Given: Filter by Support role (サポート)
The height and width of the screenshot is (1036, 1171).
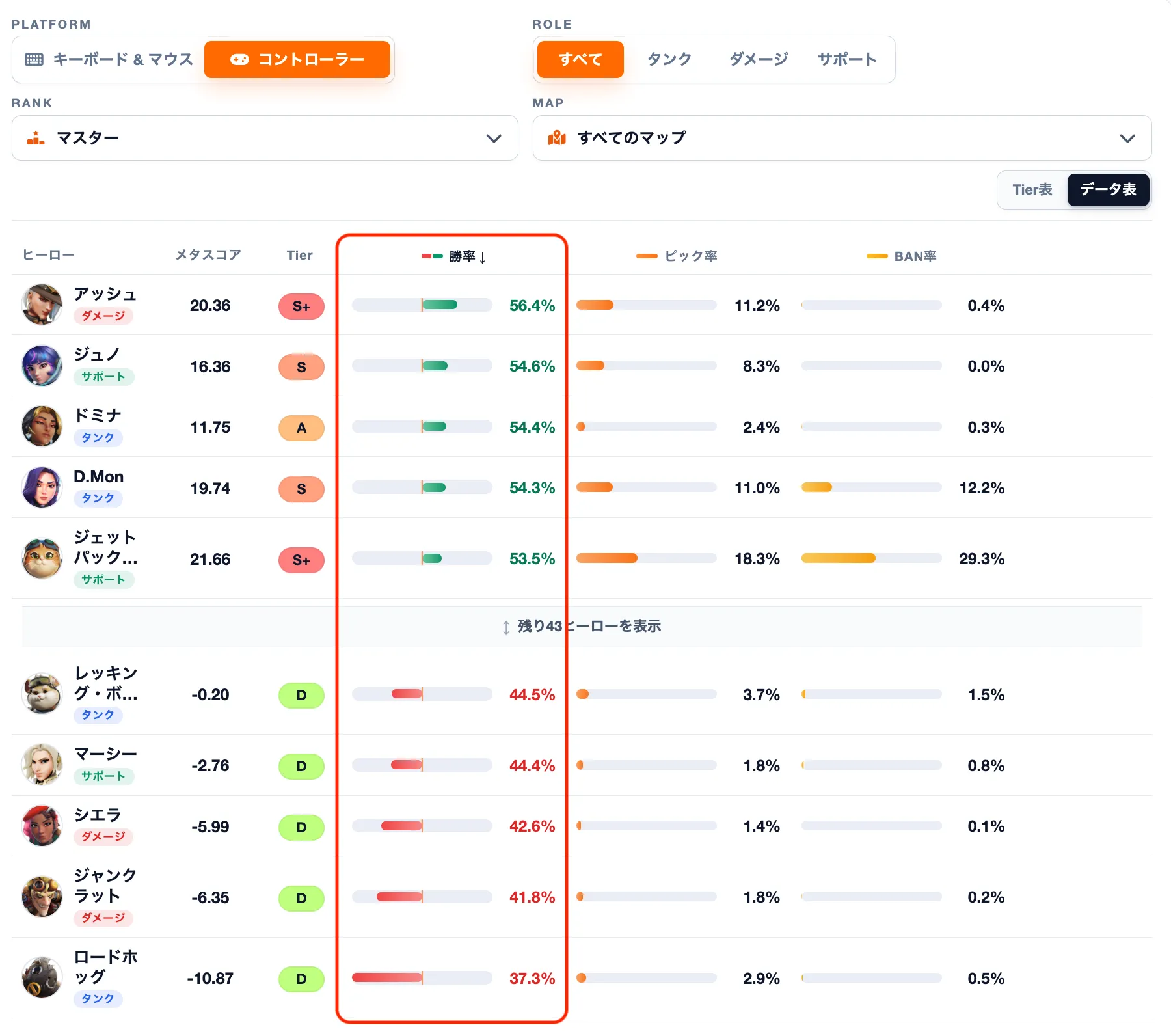Looking at the screenshot, I should point(847,59).
